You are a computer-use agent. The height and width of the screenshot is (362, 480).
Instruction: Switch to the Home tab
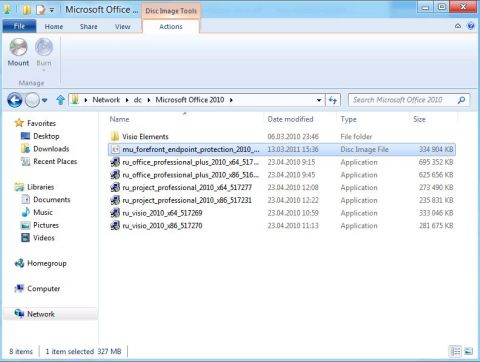[54, 27]
